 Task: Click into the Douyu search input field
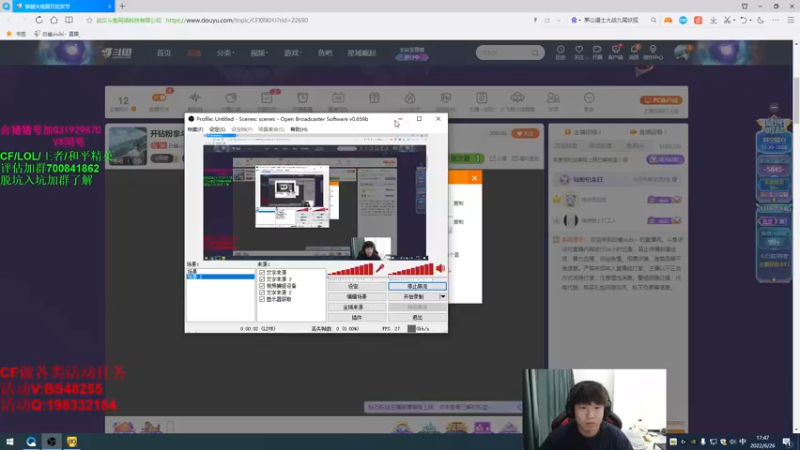[504, 53]
